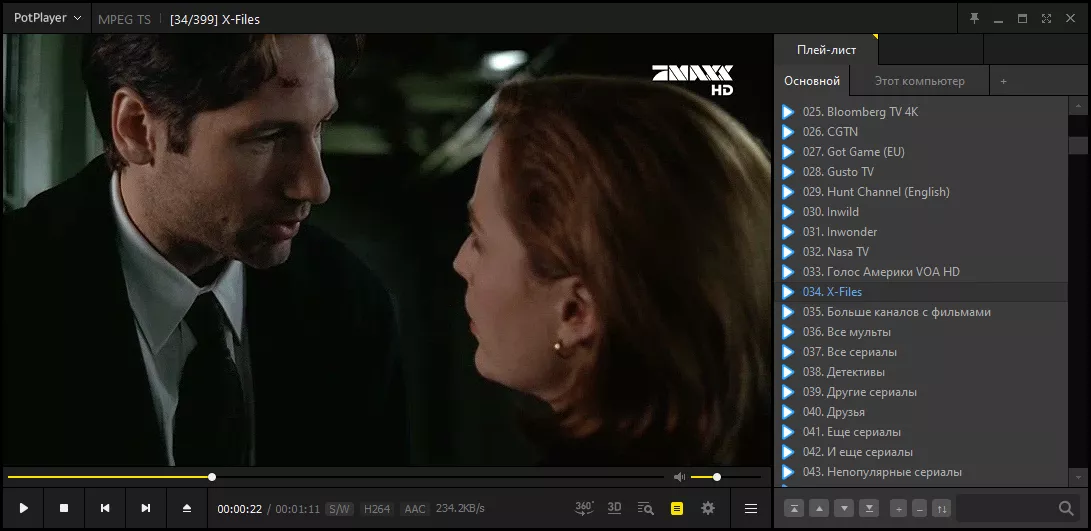Select 027. Got Game (EU) entry
This screenshot has width=1091, height=531.
pyautogui.click(x=921, y=152)
